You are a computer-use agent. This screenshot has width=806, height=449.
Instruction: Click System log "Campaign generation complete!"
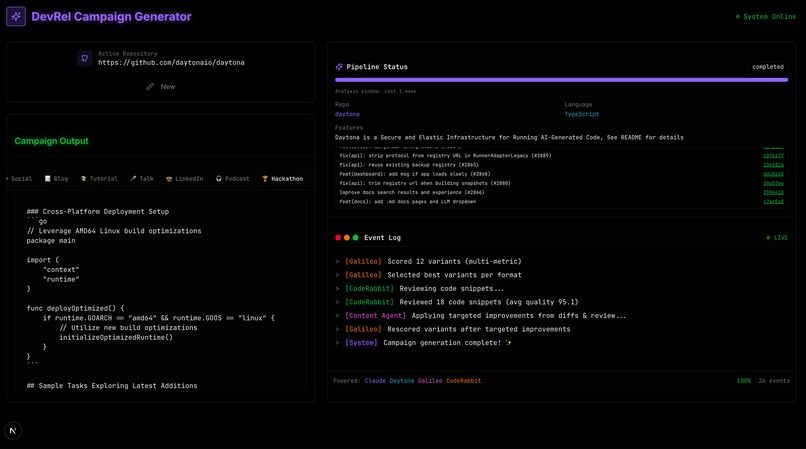(x=447, y=343)
